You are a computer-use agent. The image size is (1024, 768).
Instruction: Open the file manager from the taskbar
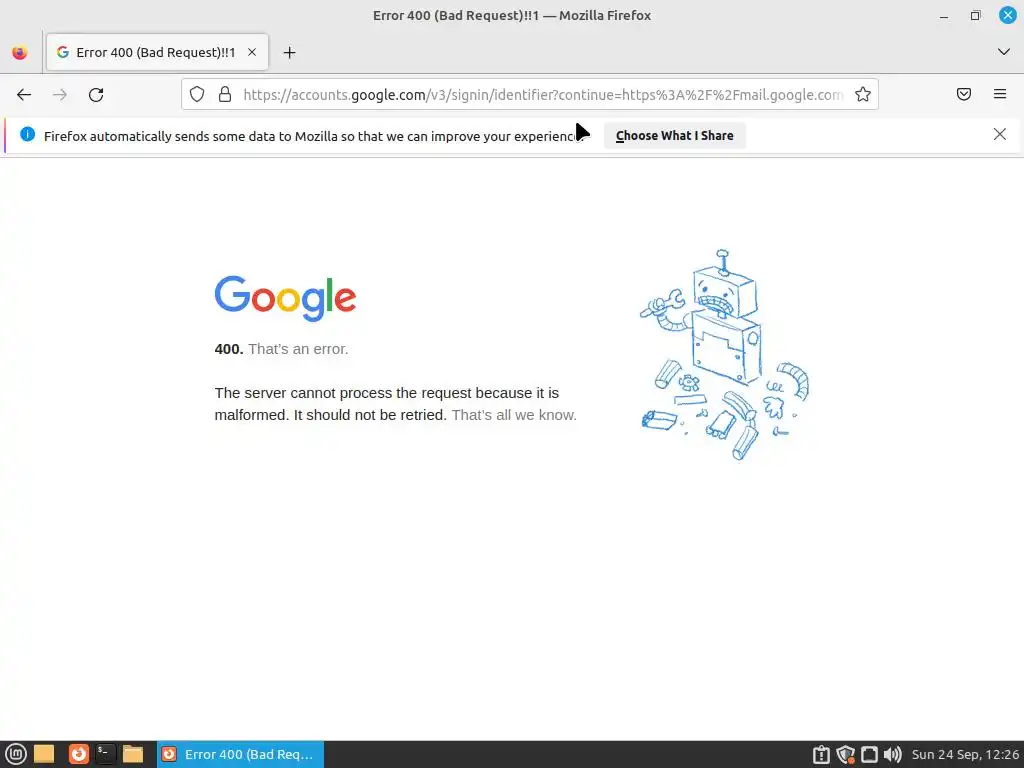pos(133,754)
